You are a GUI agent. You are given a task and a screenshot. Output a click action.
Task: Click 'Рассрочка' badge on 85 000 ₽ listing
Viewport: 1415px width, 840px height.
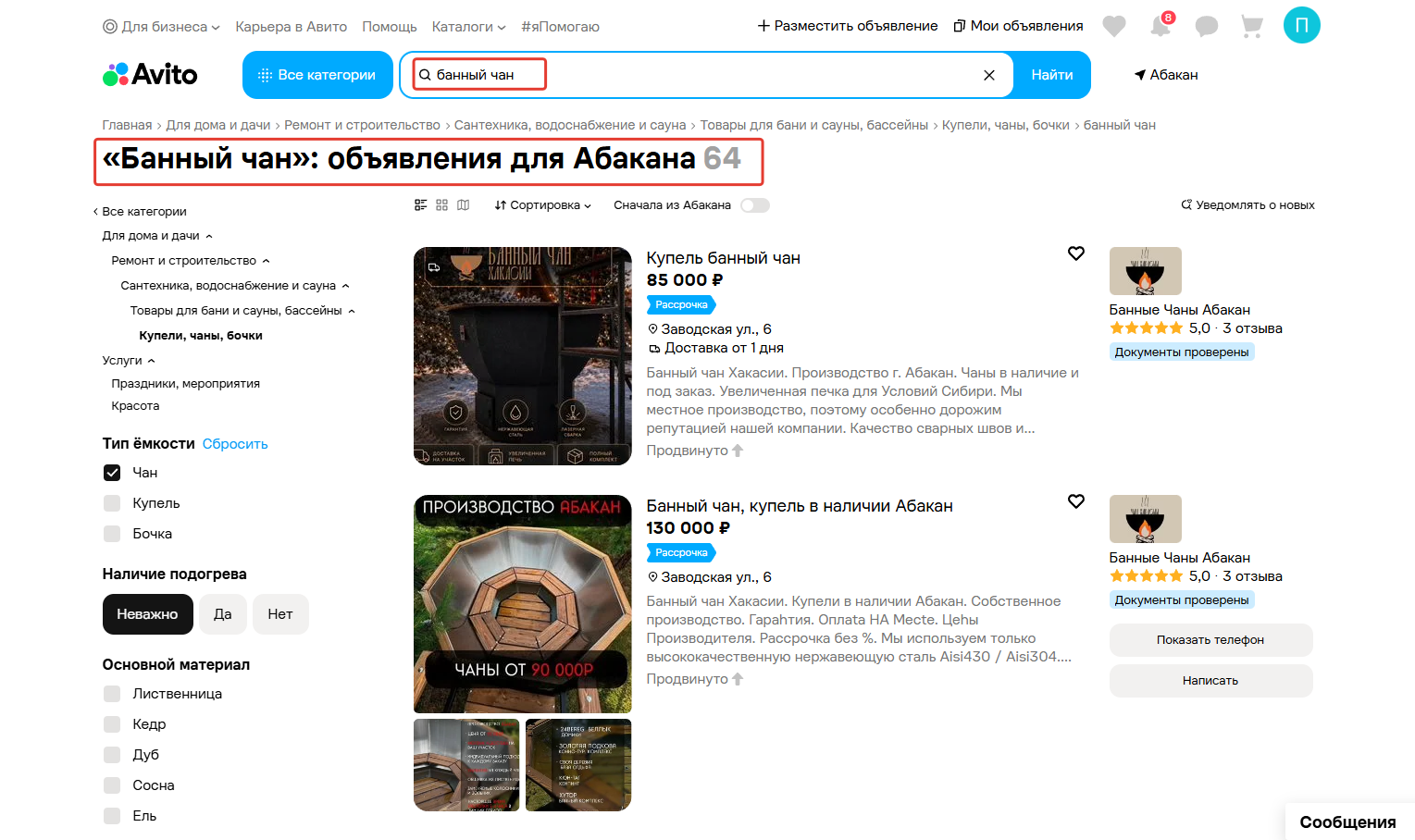coord(681,304)
